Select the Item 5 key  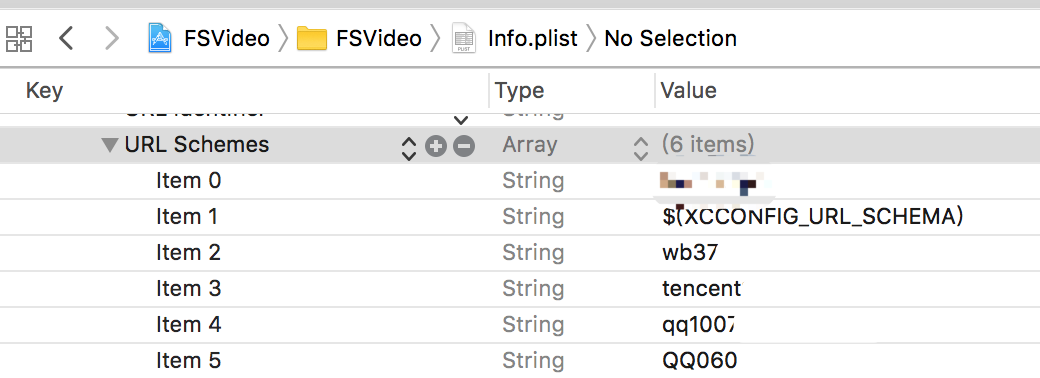pos(188,360)
